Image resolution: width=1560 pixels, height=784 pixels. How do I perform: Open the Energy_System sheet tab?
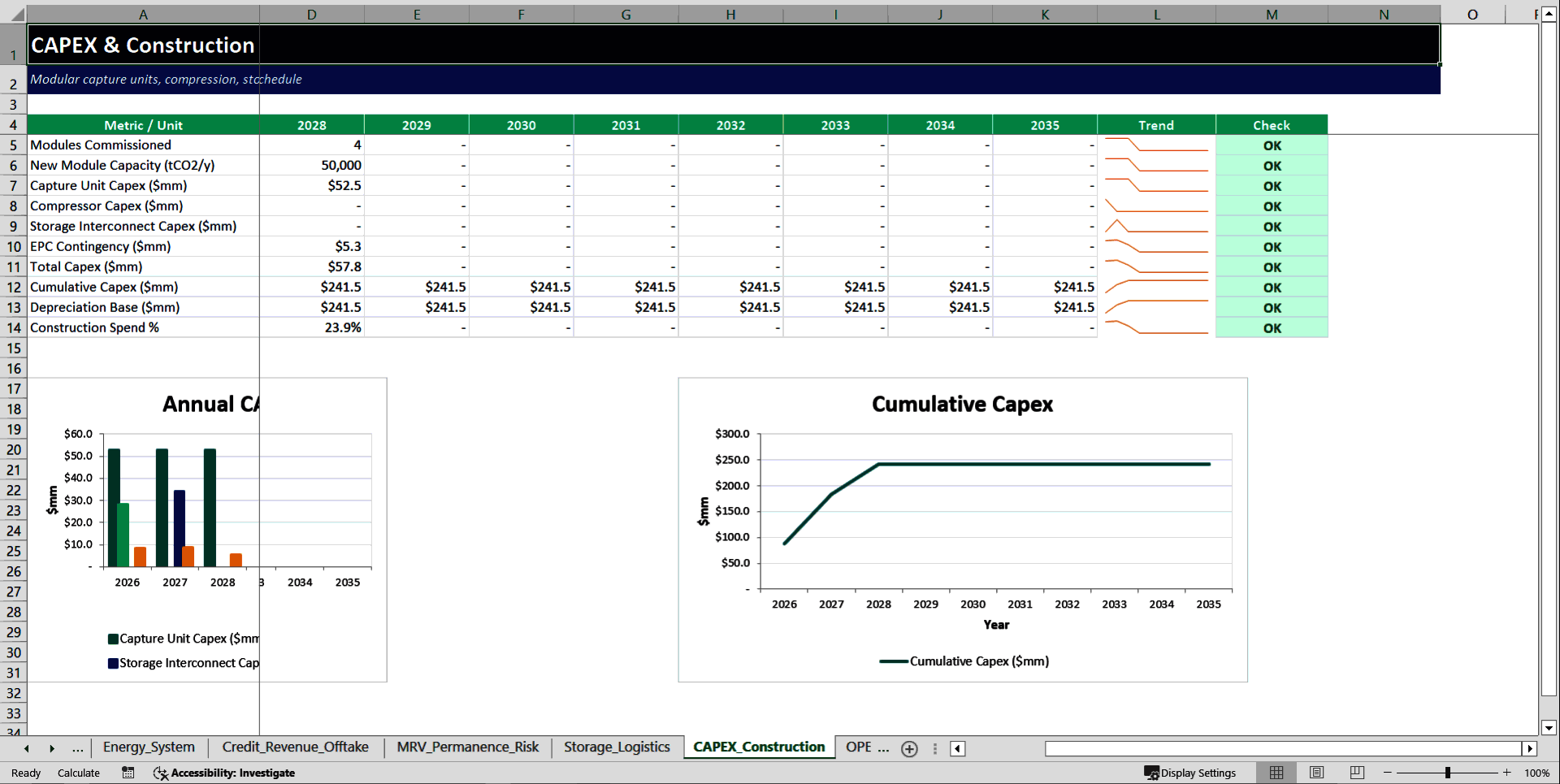pyautogui.click(x=149, y=747)
